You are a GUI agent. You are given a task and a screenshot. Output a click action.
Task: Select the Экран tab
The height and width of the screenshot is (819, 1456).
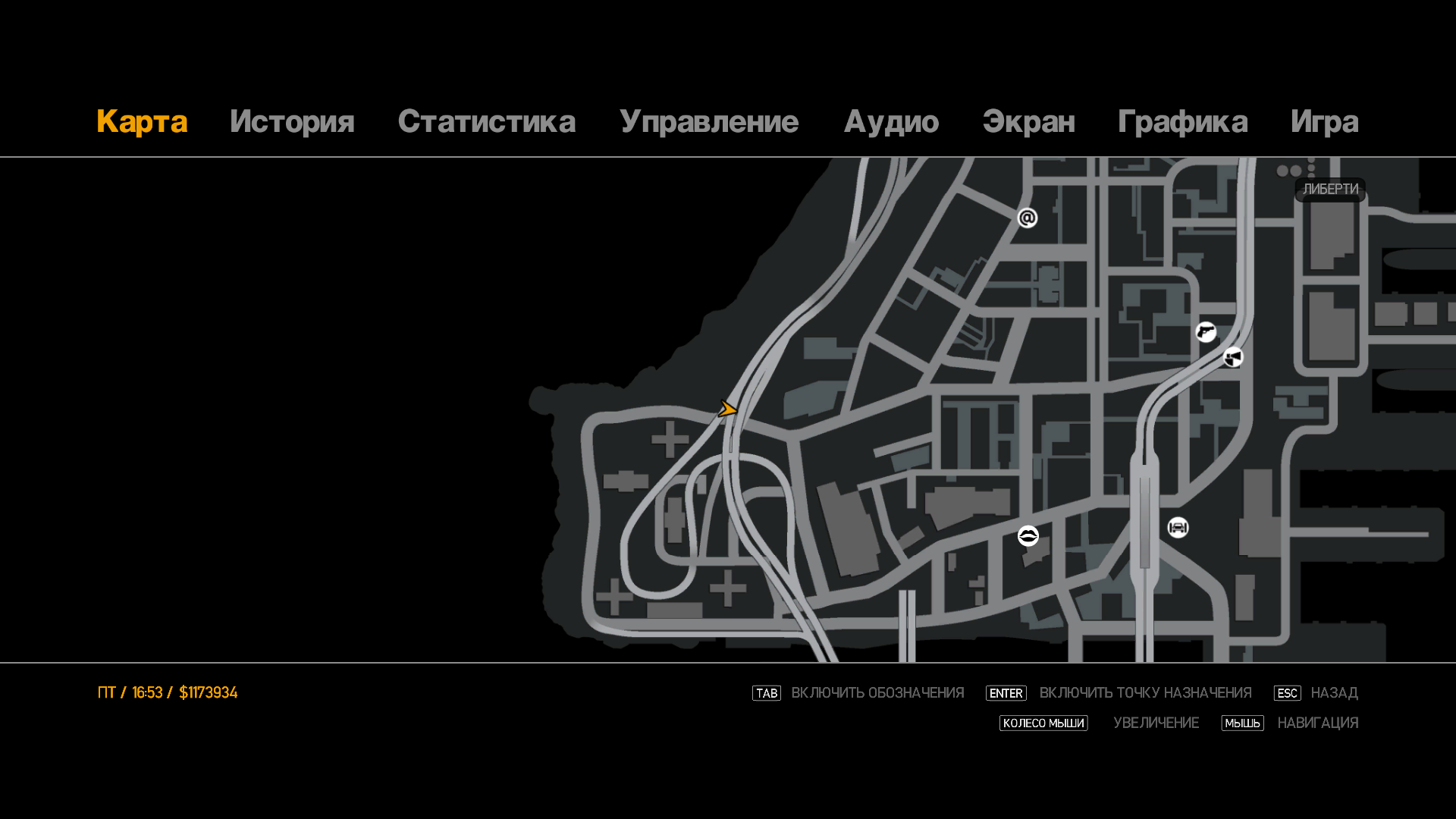point(1028,122)
